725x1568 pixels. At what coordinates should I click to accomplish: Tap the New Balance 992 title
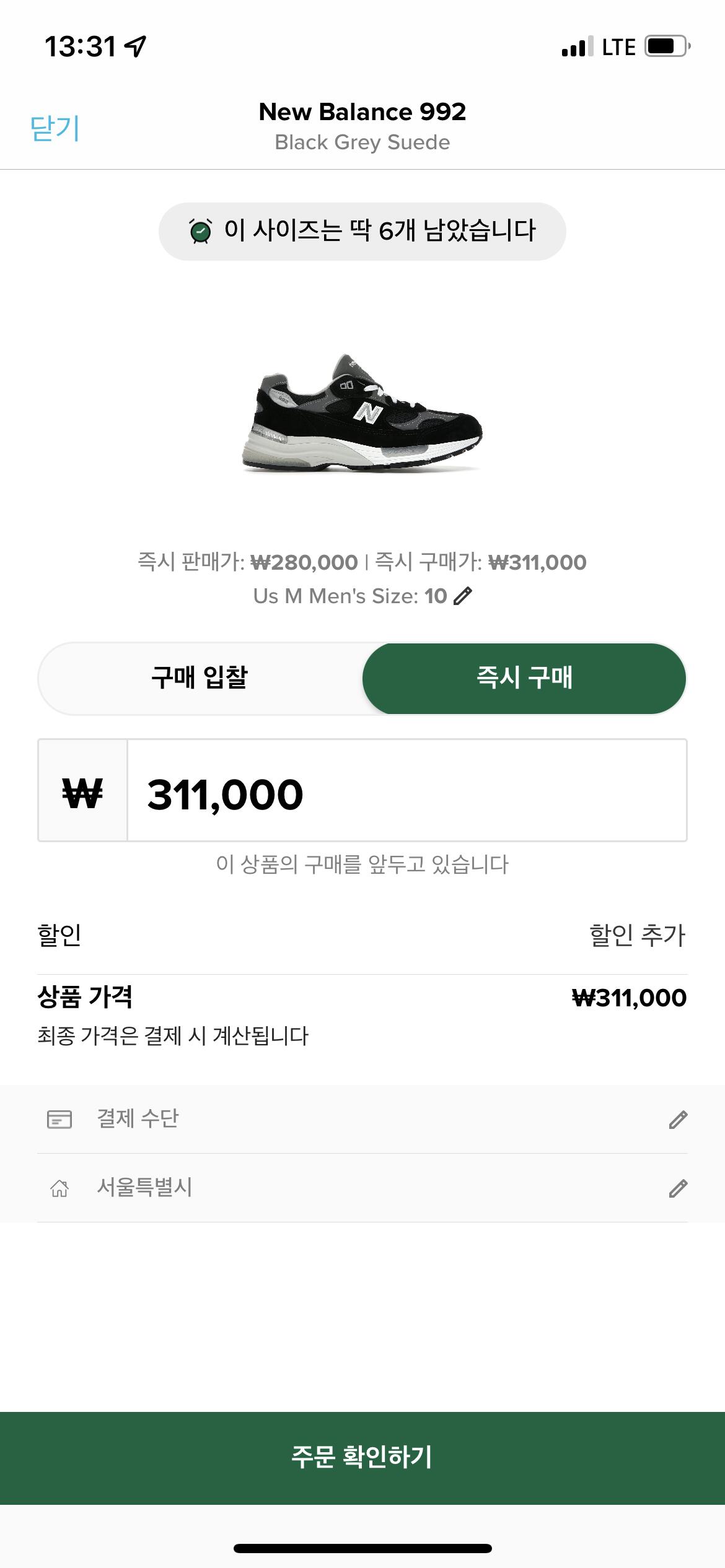click(362, 112)
